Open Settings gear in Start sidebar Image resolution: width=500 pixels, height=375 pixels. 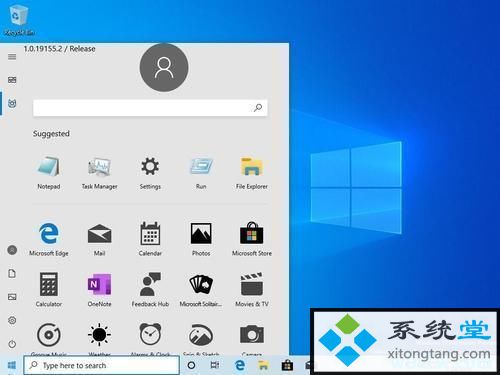click(x=12, y=320)
